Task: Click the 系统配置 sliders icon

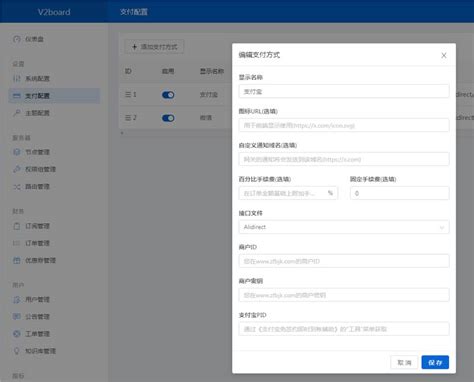Action: (x=17, y=78)
